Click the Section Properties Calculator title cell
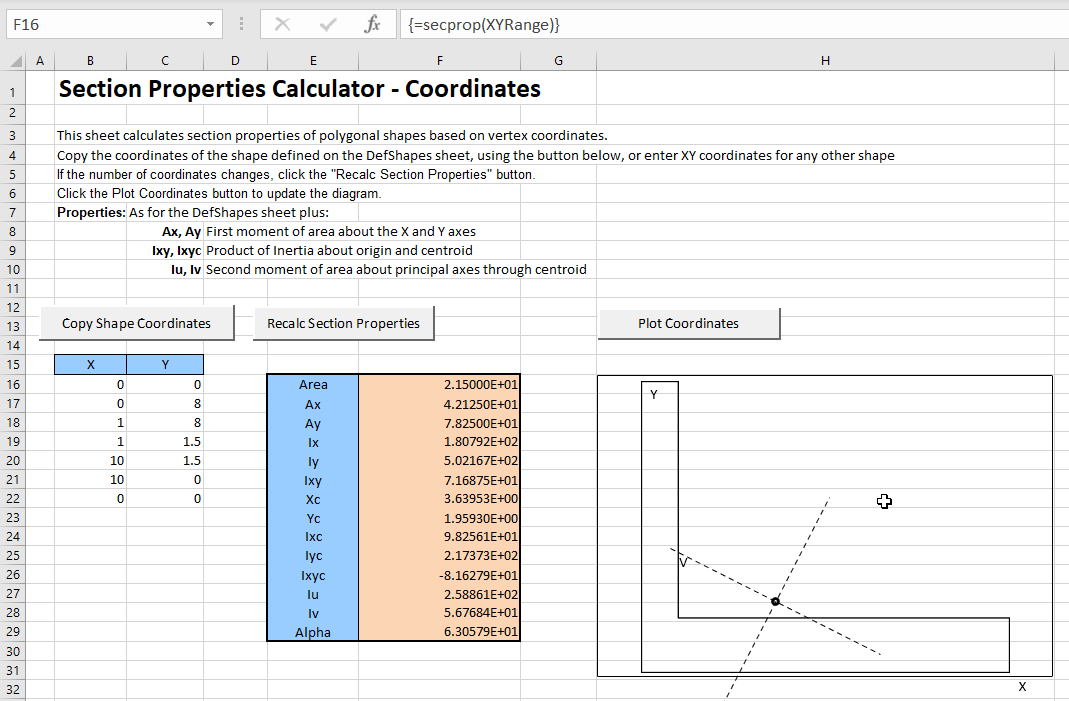Image resolution: width=1069 pixels, height=701 pixels. tap(300, 89)
